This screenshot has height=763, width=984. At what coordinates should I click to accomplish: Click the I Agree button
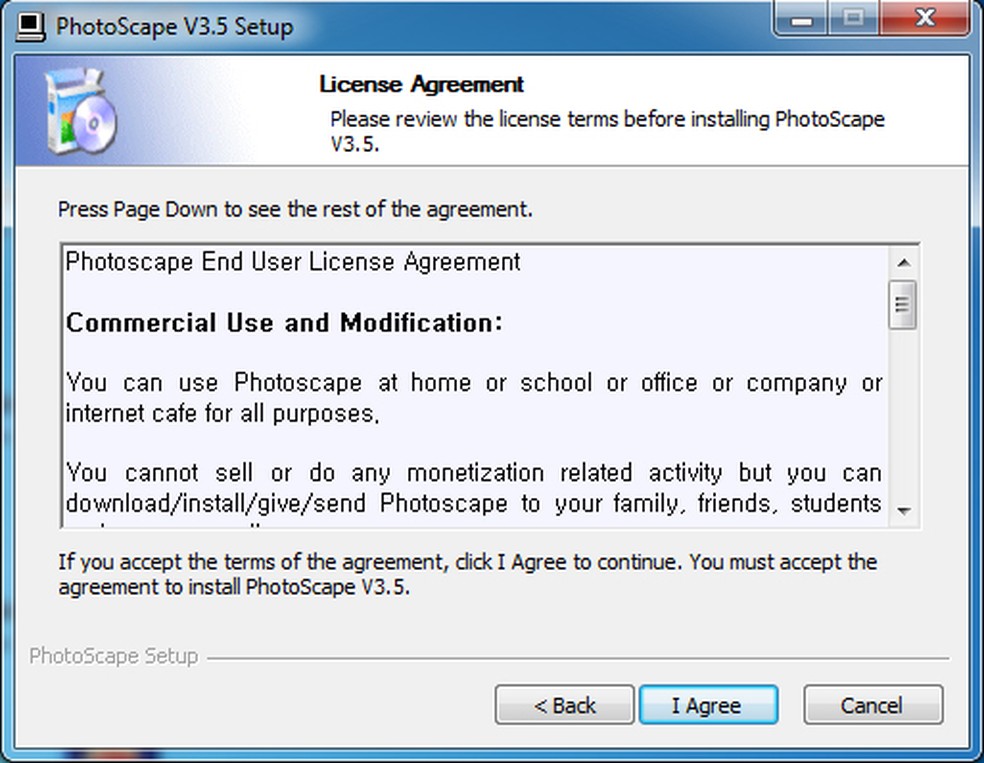(708, 705)
